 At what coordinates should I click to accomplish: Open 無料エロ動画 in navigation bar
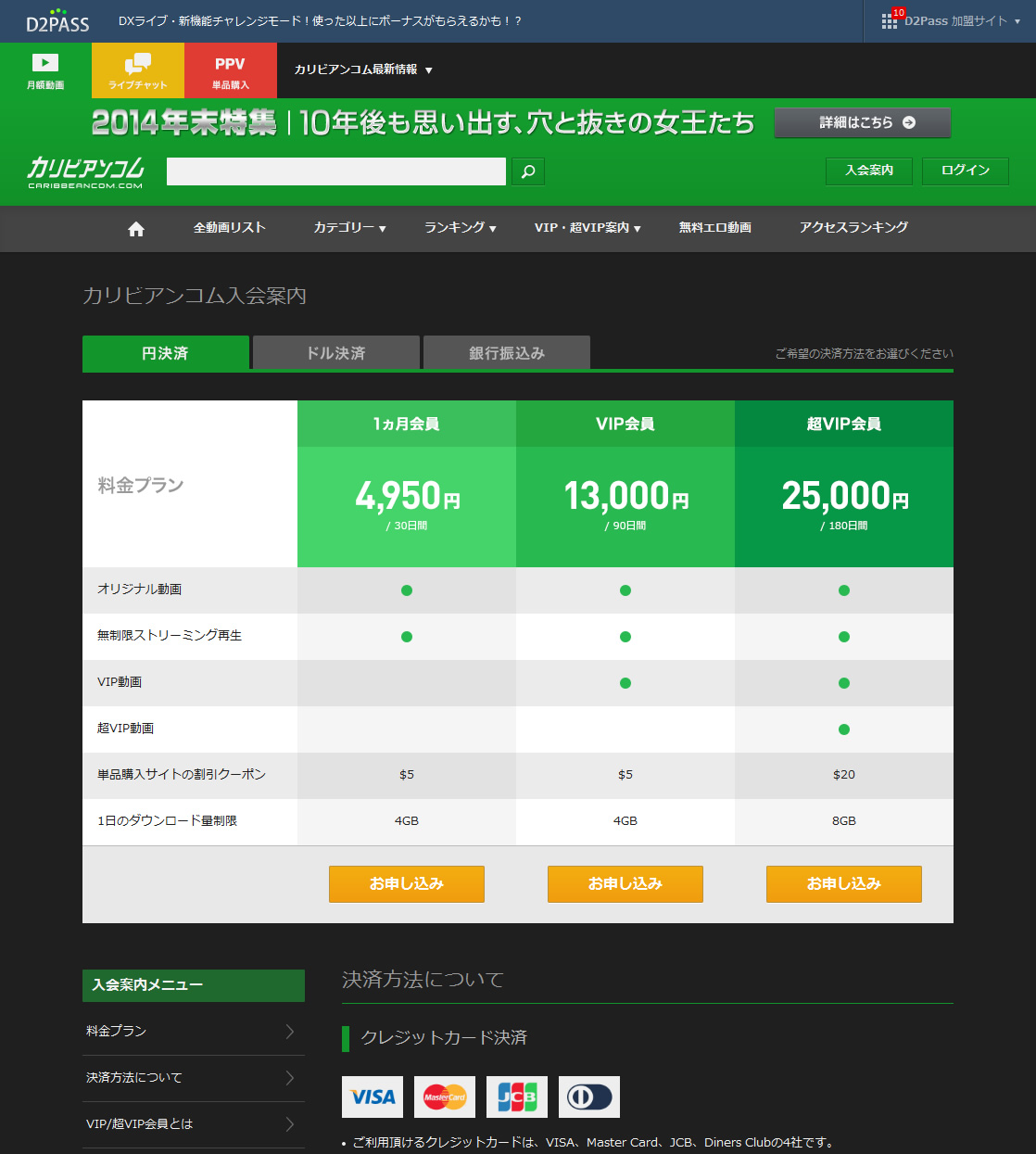tap(715, 228)
